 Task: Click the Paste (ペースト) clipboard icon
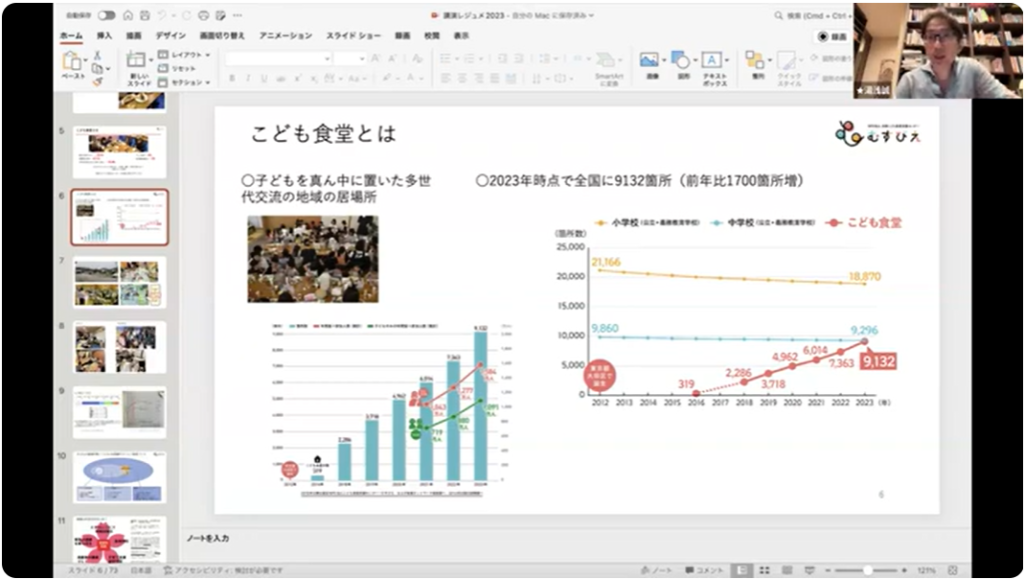click(71, 61)
